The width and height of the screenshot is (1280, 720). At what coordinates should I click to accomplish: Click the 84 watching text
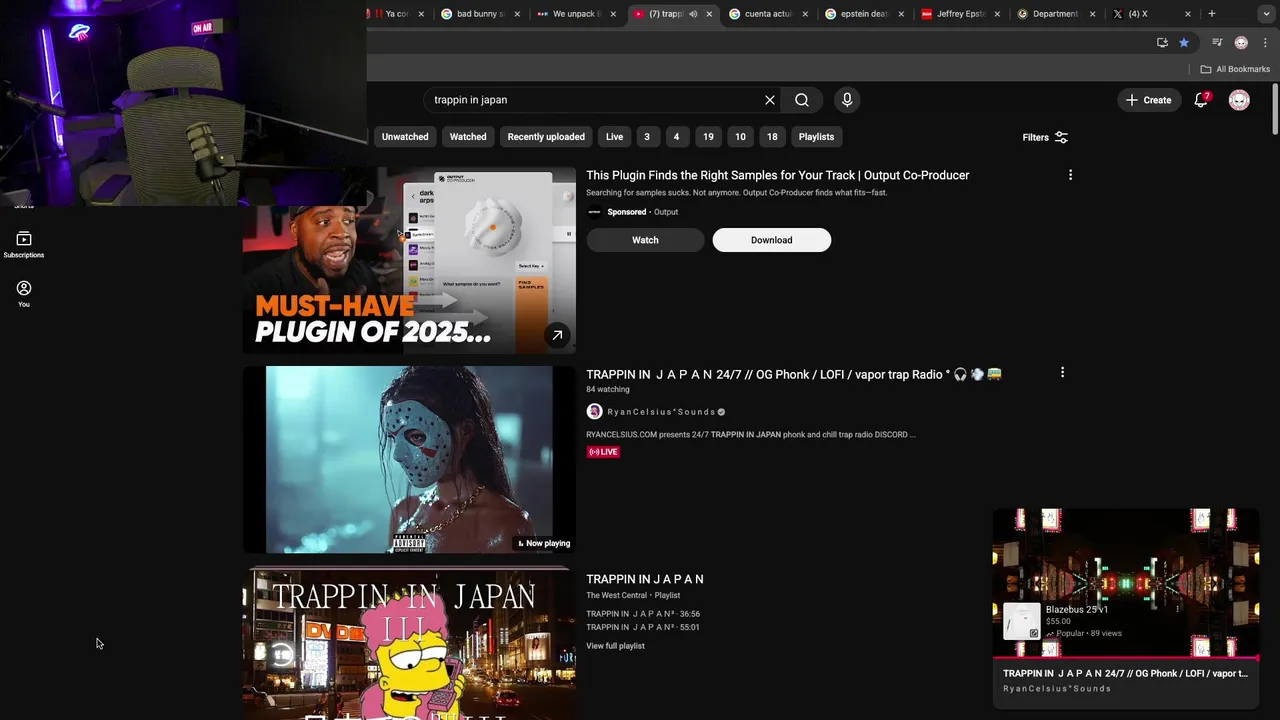tap(608, 390)
